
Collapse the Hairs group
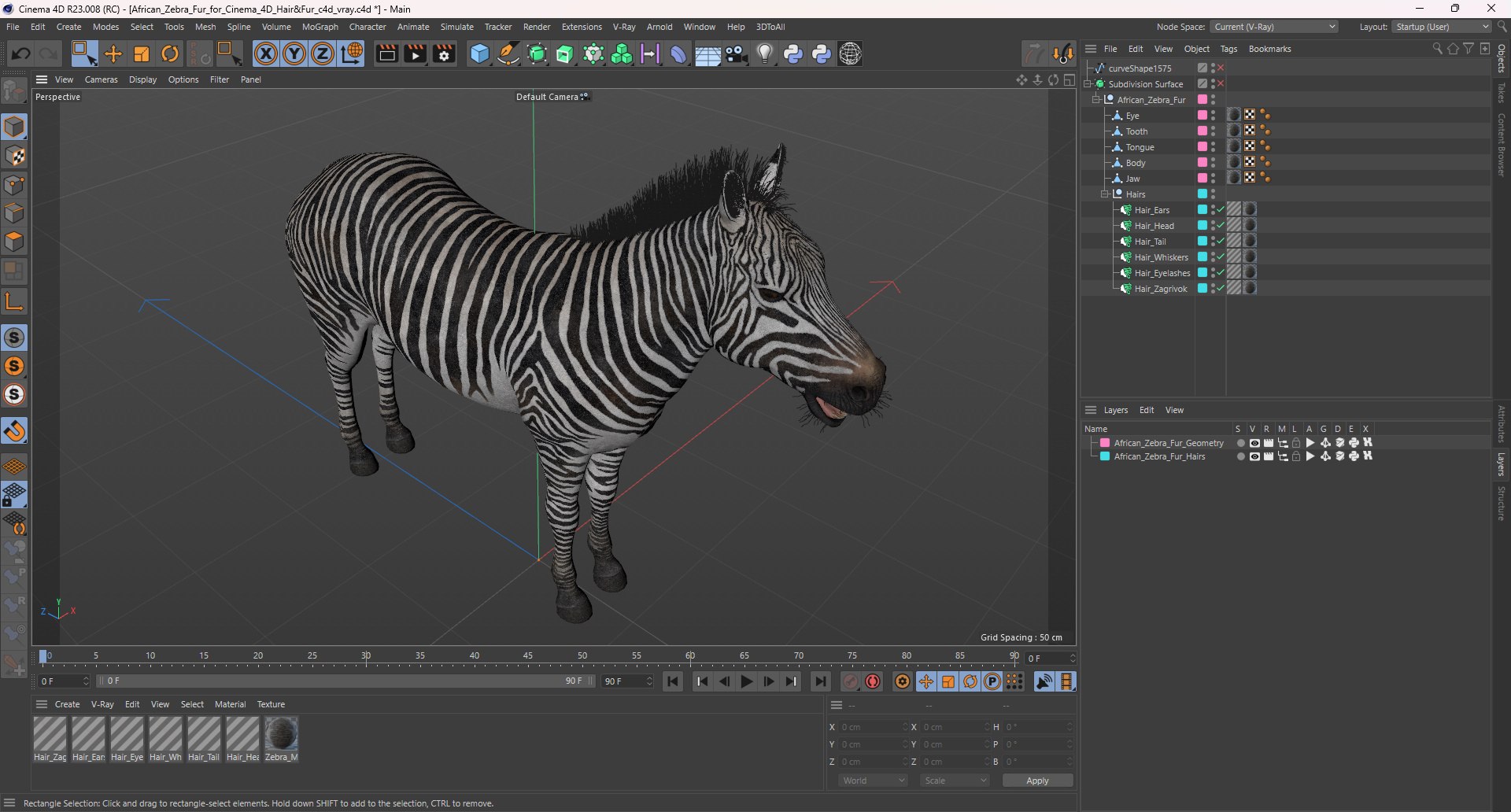(1104, 194)
